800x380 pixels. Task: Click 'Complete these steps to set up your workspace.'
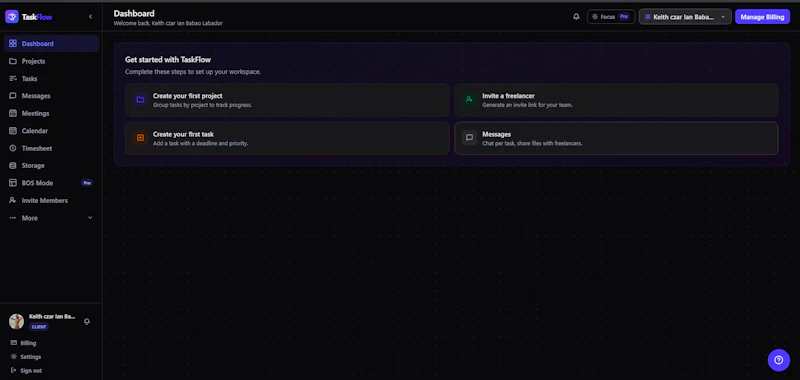[193, 72]
